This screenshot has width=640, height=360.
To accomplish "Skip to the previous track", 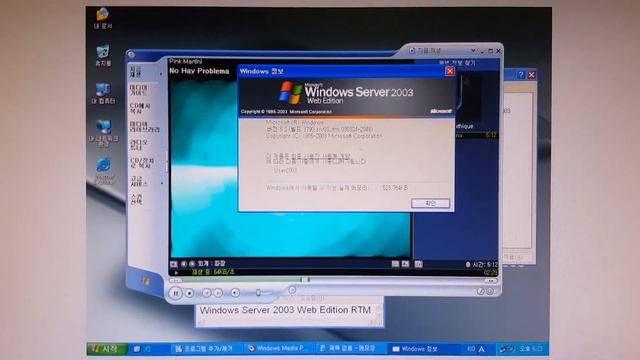I will [x=207, y=293].
